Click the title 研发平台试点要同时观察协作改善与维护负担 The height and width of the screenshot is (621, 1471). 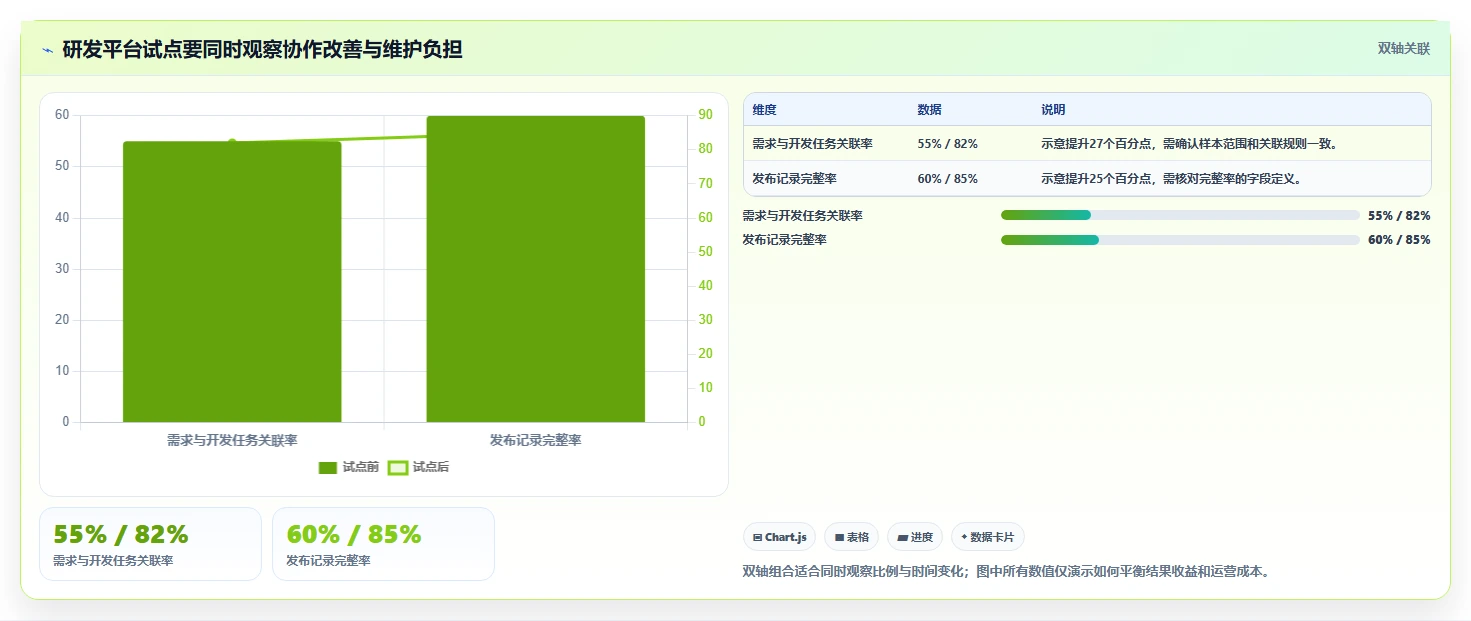(x=262, y=49)
